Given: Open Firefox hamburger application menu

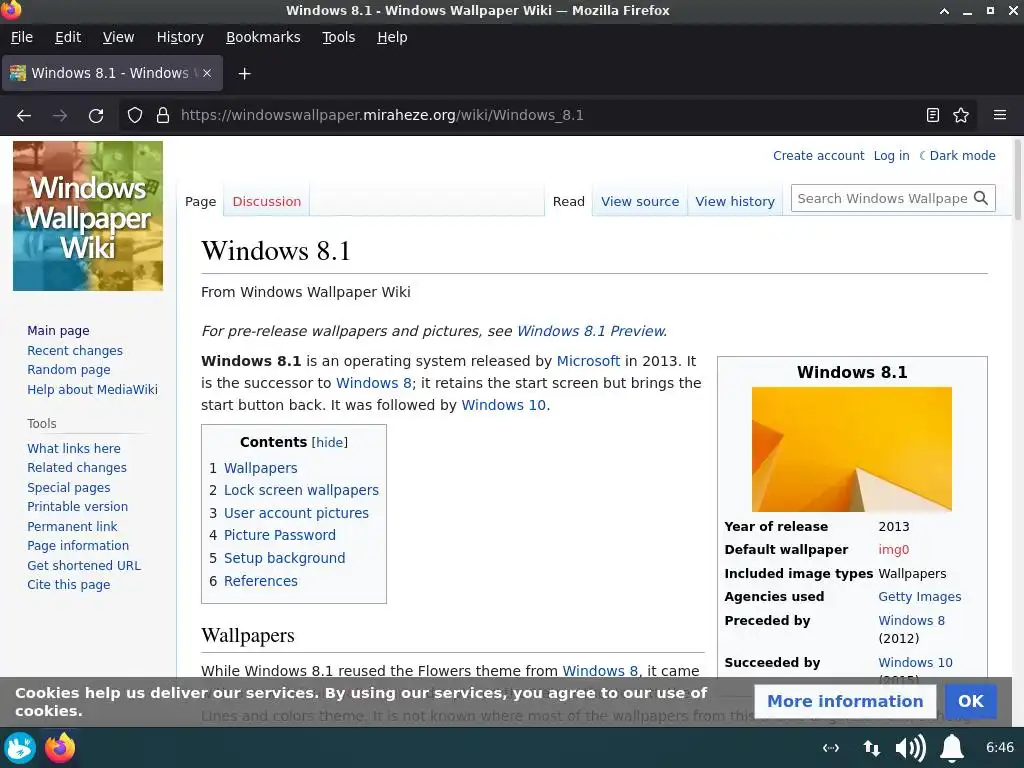Looking at the screenshot, I should 1000,115.
